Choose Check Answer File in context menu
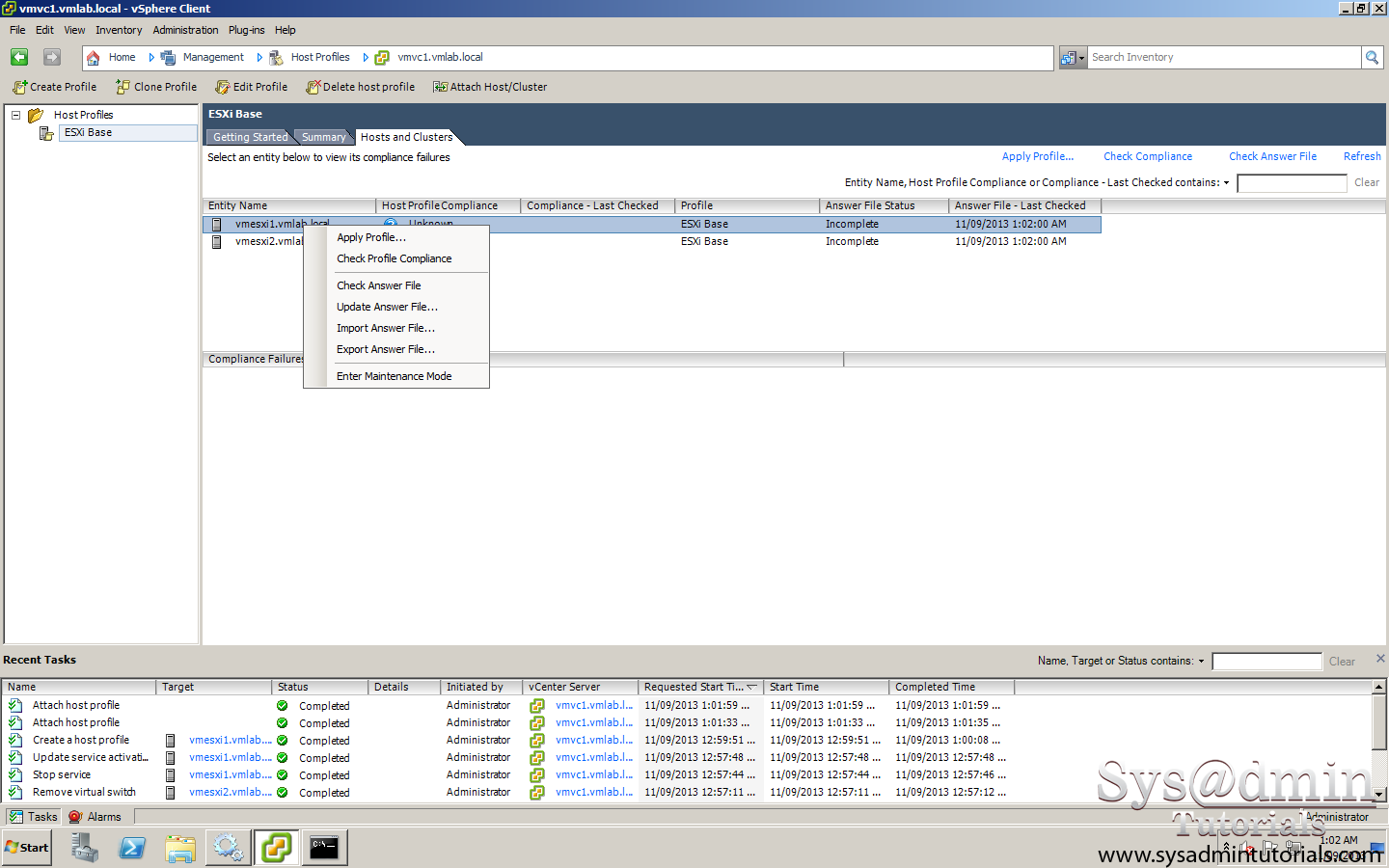Image resolution: width=1389 pixels, height=868 pixels. coord(396,285)
